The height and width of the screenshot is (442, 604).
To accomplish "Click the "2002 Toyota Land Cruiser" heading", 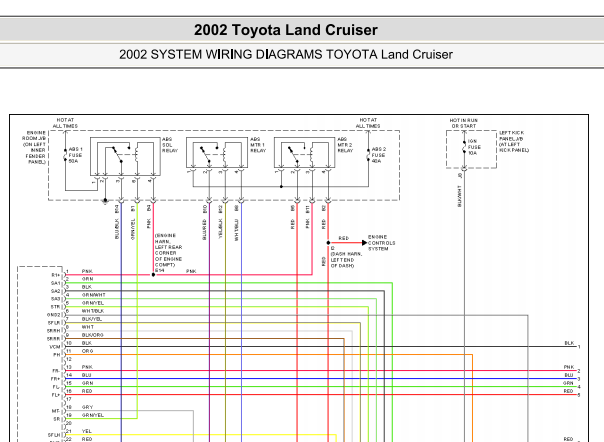I will tap(285, 30).
